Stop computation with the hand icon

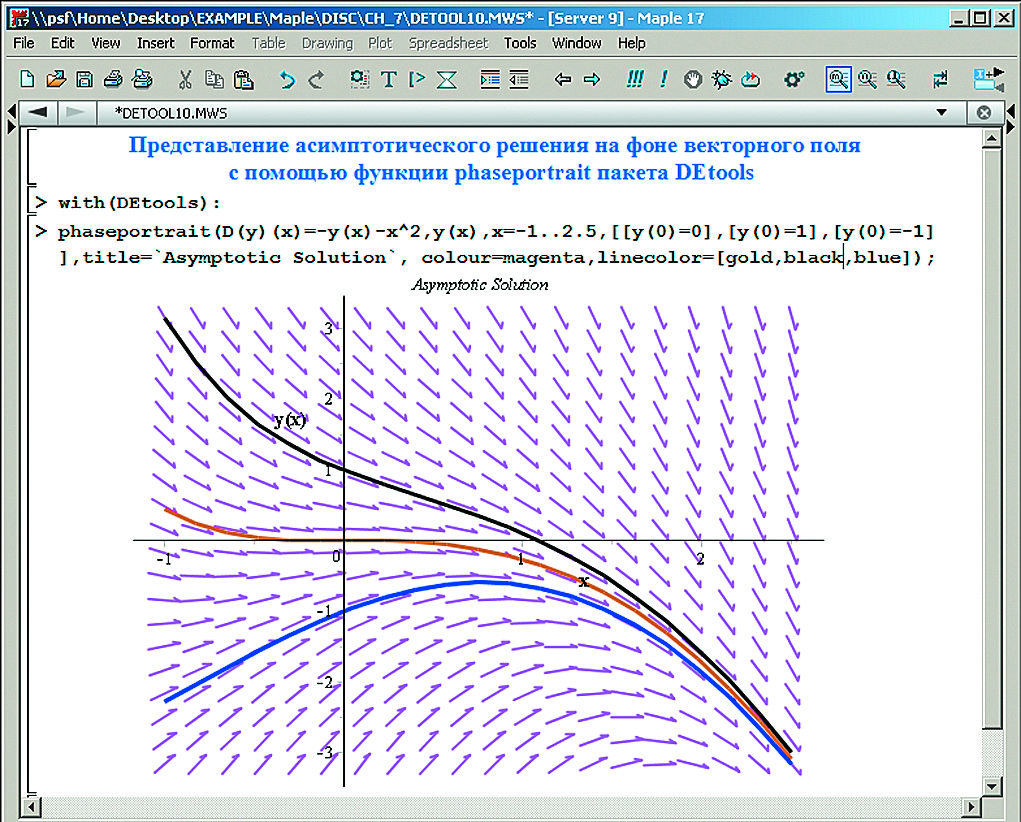click(x=693, y=79)
